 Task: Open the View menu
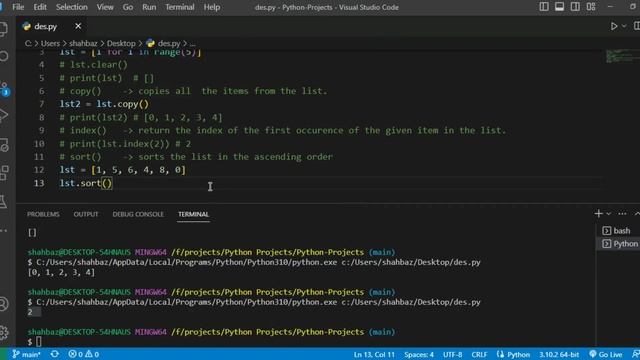point(105,7)
